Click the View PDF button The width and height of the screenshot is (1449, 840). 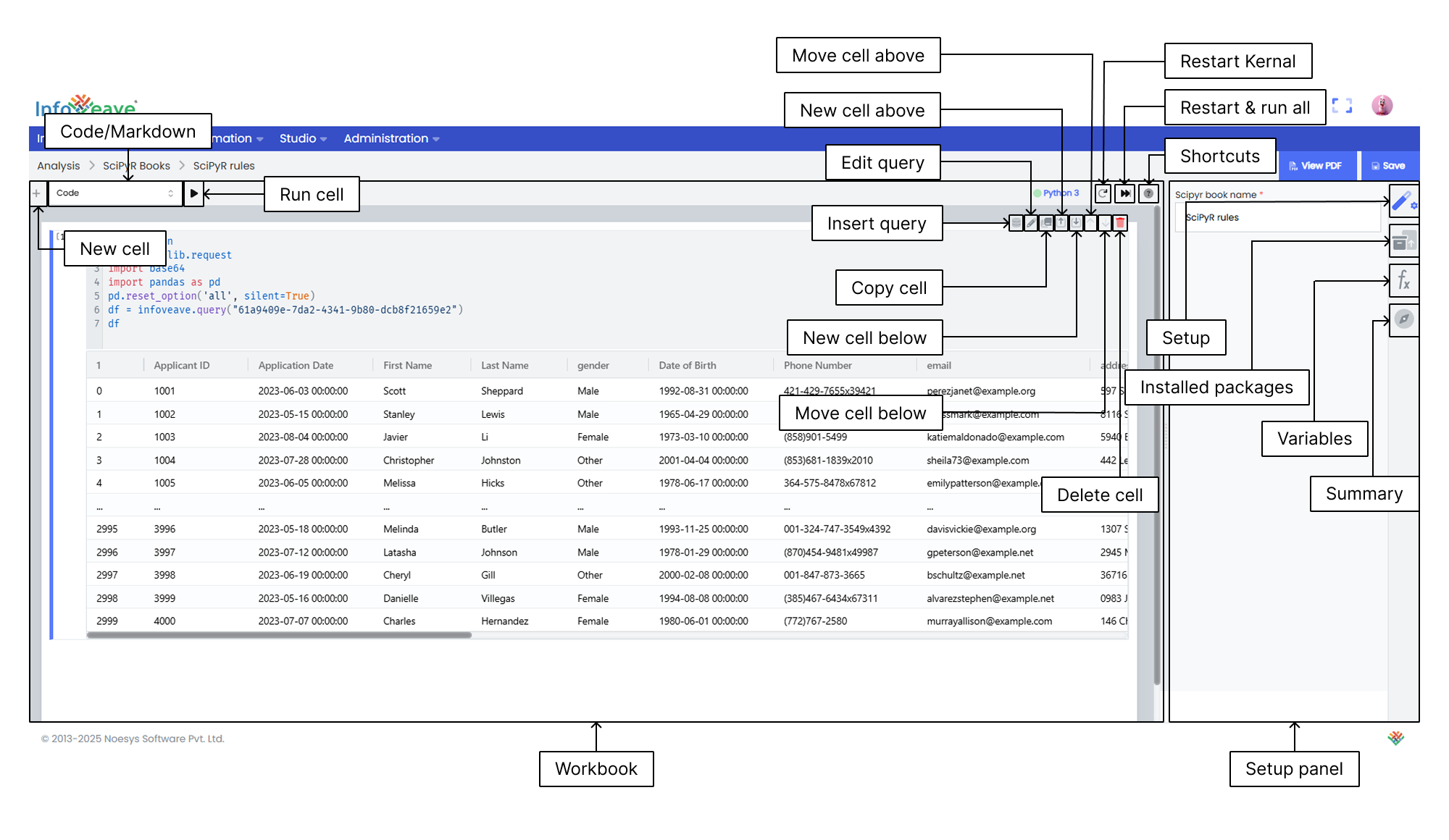click(1316, 166)
